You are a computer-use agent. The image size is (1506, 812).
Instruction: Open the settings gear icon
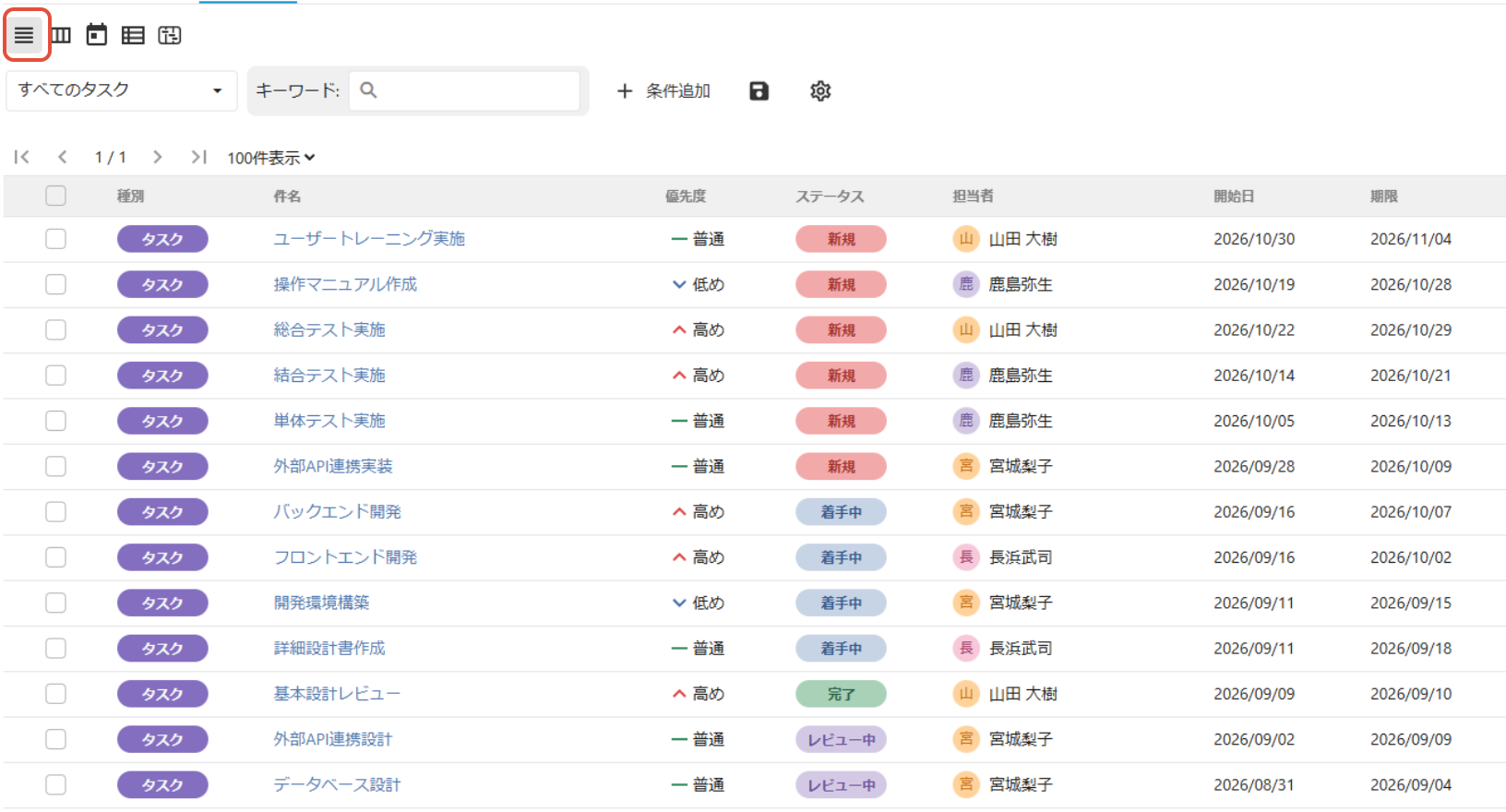820,90
